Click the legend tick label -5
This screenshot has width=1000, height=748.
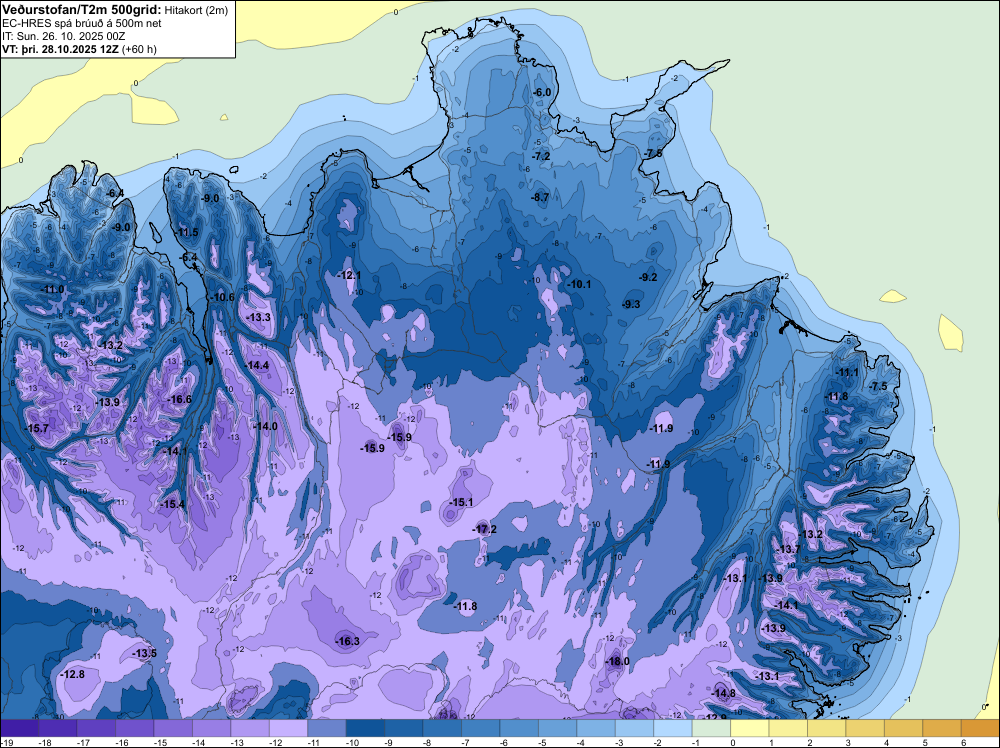(x=544, y=743)
